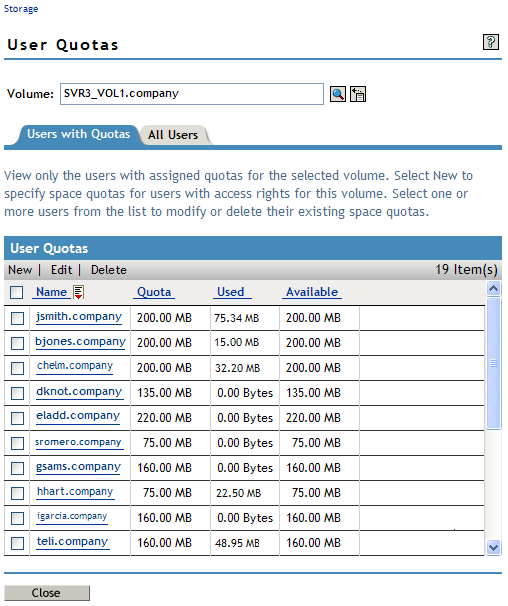Click the volume search magnifier icon
Viewport: 508px width, 606px height.
[338, 94]
